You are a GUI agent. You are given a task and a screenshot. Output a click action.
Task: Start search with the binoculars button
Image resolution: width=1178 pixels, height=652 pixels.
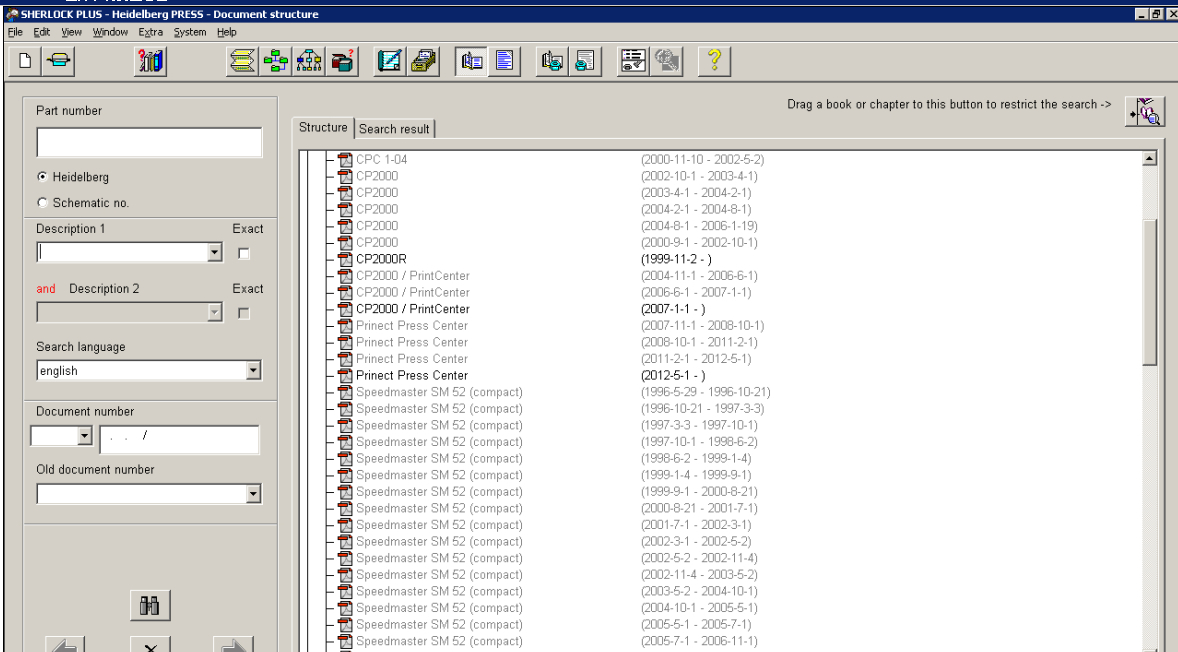[150, 605]
